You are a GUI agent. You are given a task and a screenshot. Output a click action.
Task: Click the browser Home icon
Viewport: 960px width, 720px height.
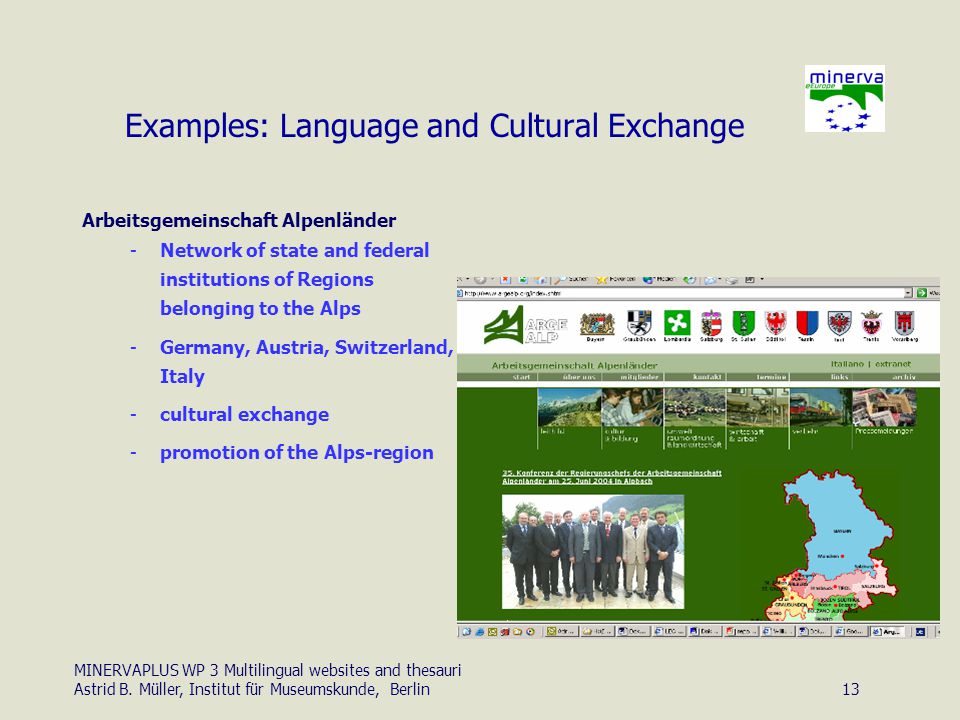pos(541,280)
